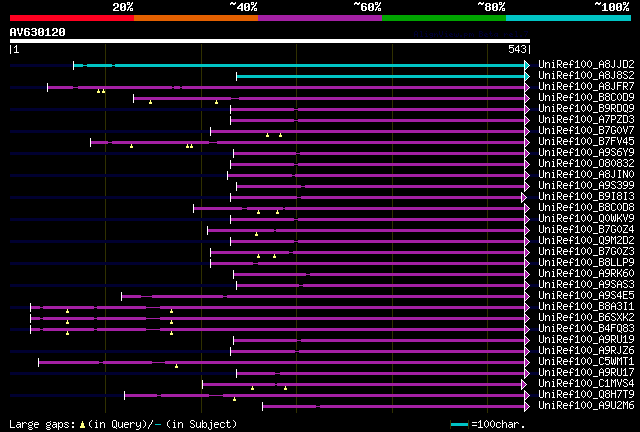Viewport: 640px width, 432px height.
Task: Click the yellow query-gap marker under UniRef100_B7G0Z4 bar
Action: point(256,234)
